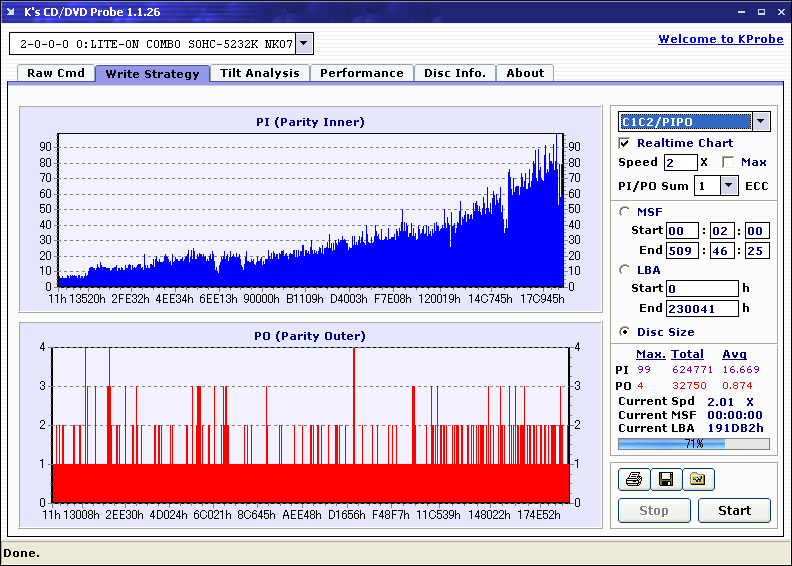
Task: Select the MSF radio button
Action: pos(625,212)
